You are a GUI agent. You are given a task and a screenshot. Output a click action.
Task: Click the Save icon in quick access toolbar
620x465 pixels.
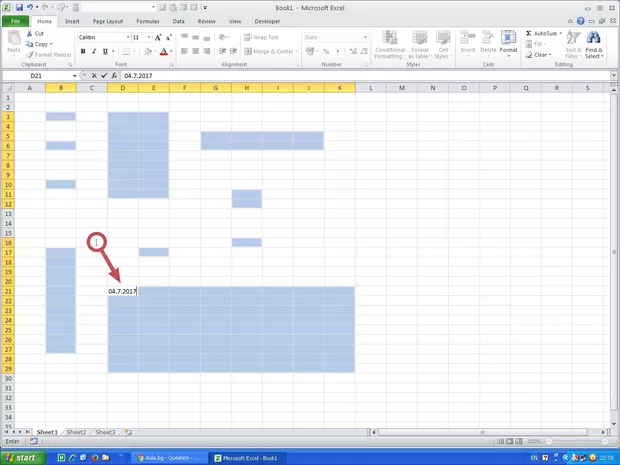coord(19,8)
